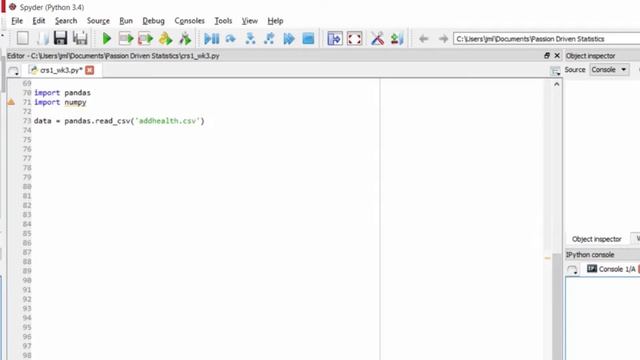640x360 pixels.
Task: Open a file via the toolbar icon
Action: 42,38
